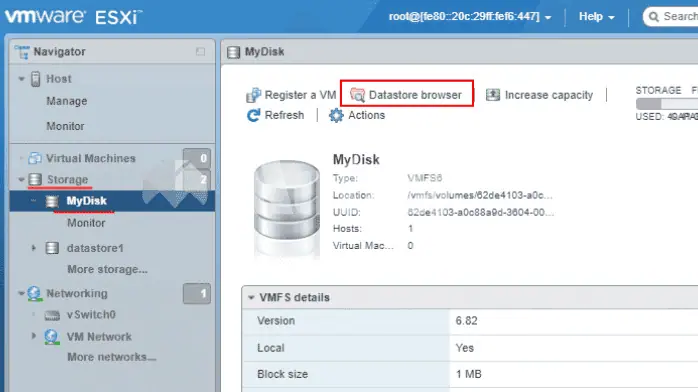Select datastore1 label in Navigator
This screenshot has height=392, width=698.
[x=95, y=248]
